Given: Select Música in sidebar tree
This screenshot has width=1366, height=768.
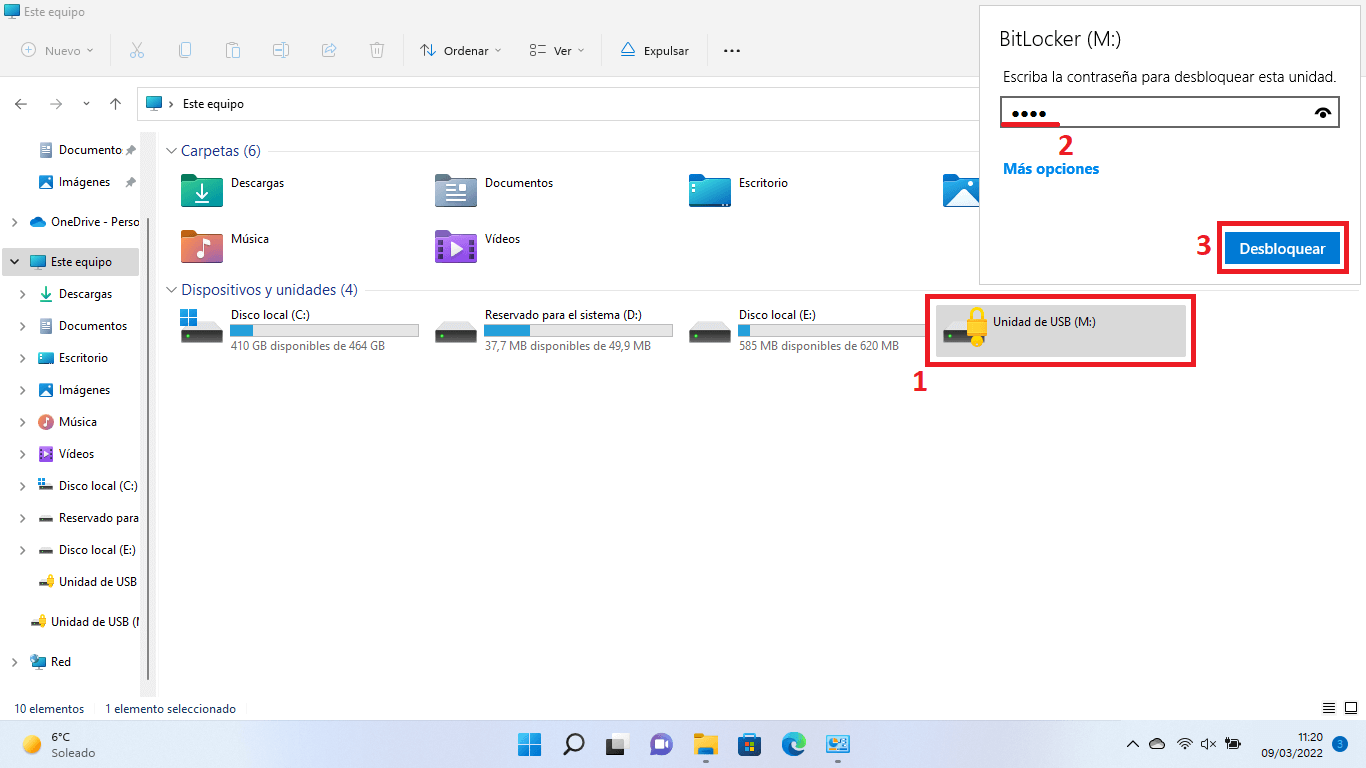Looking at the screenshot, I should [77, 422].
